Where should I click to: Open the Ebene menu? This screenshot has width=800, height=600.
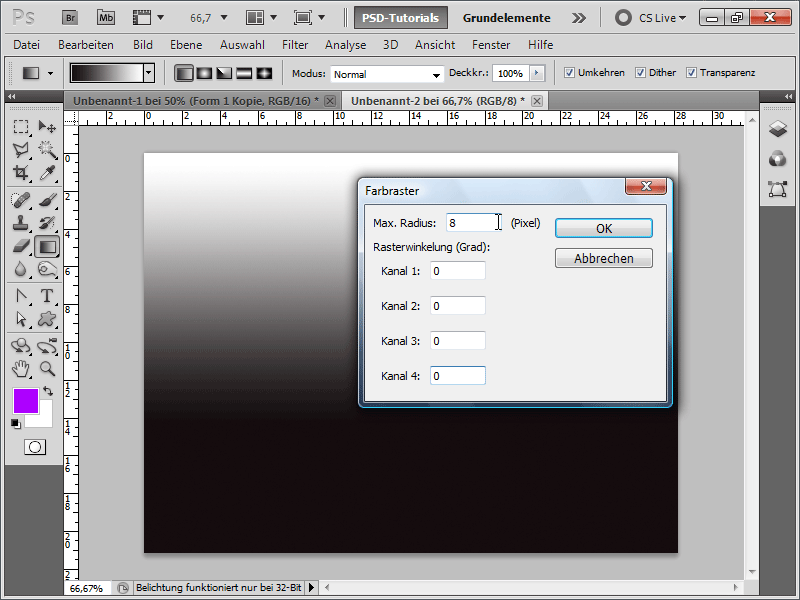tap(186, 45)
